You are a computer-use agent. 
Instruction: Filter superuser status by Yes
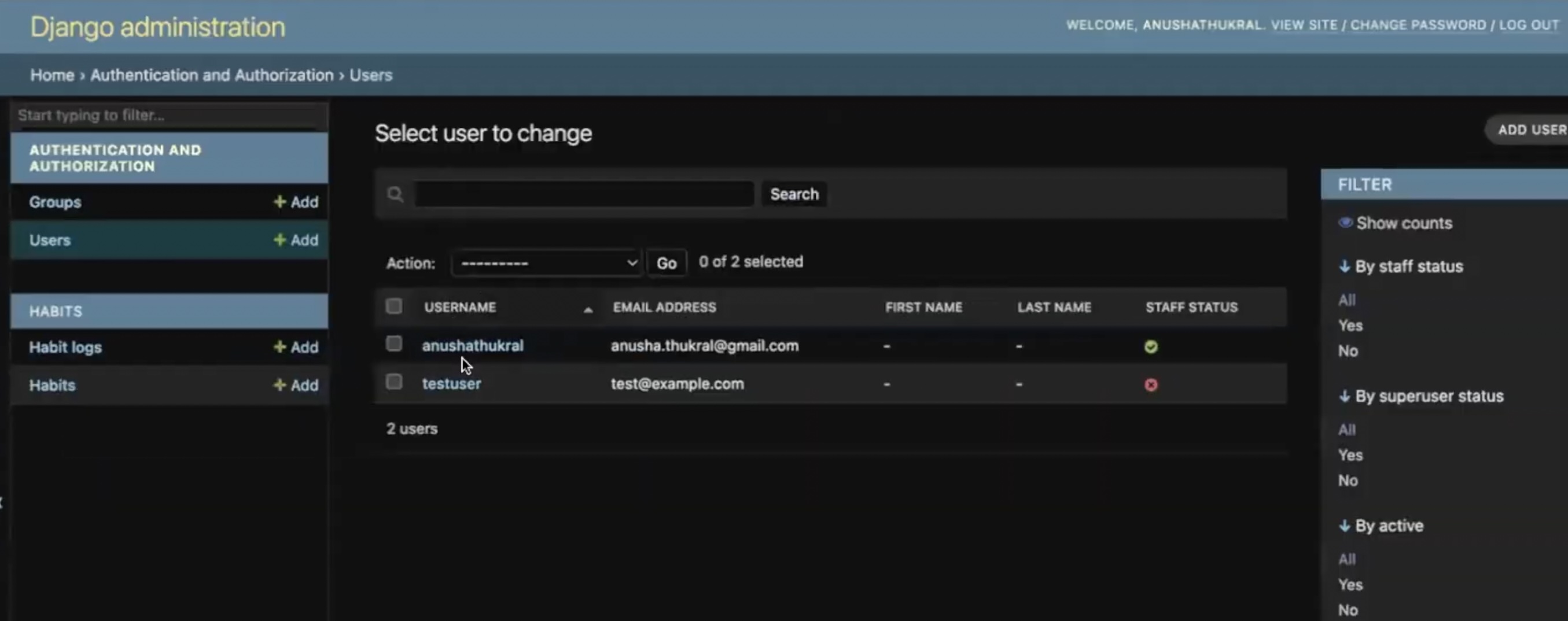point(1350,456)
